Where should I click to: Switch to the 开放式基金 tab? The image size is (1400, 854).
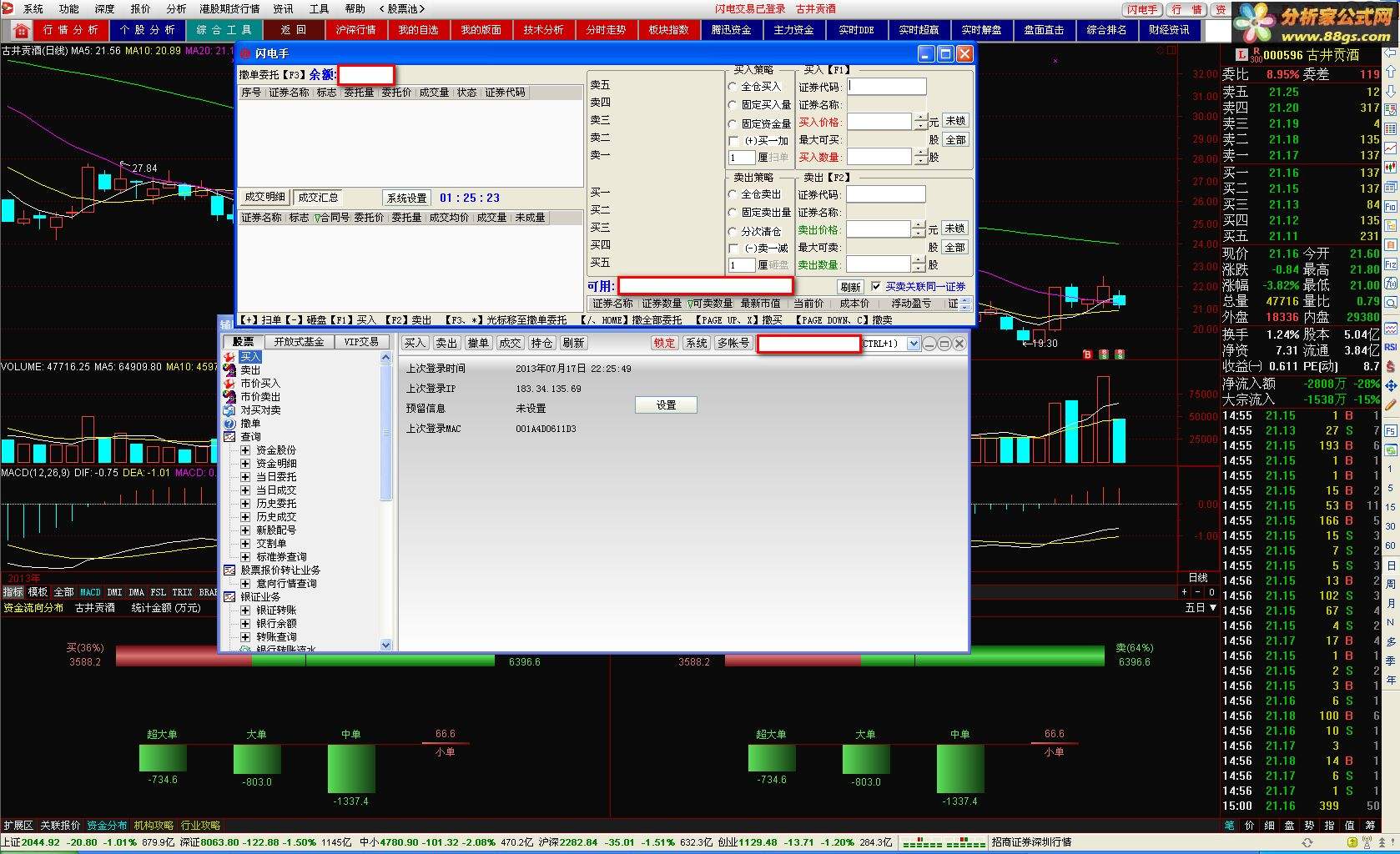(298, 342)
